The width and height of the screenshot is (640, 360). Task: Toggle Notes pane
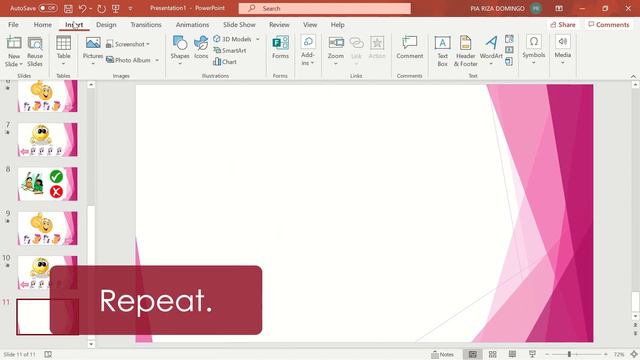[x=442, y=354]
